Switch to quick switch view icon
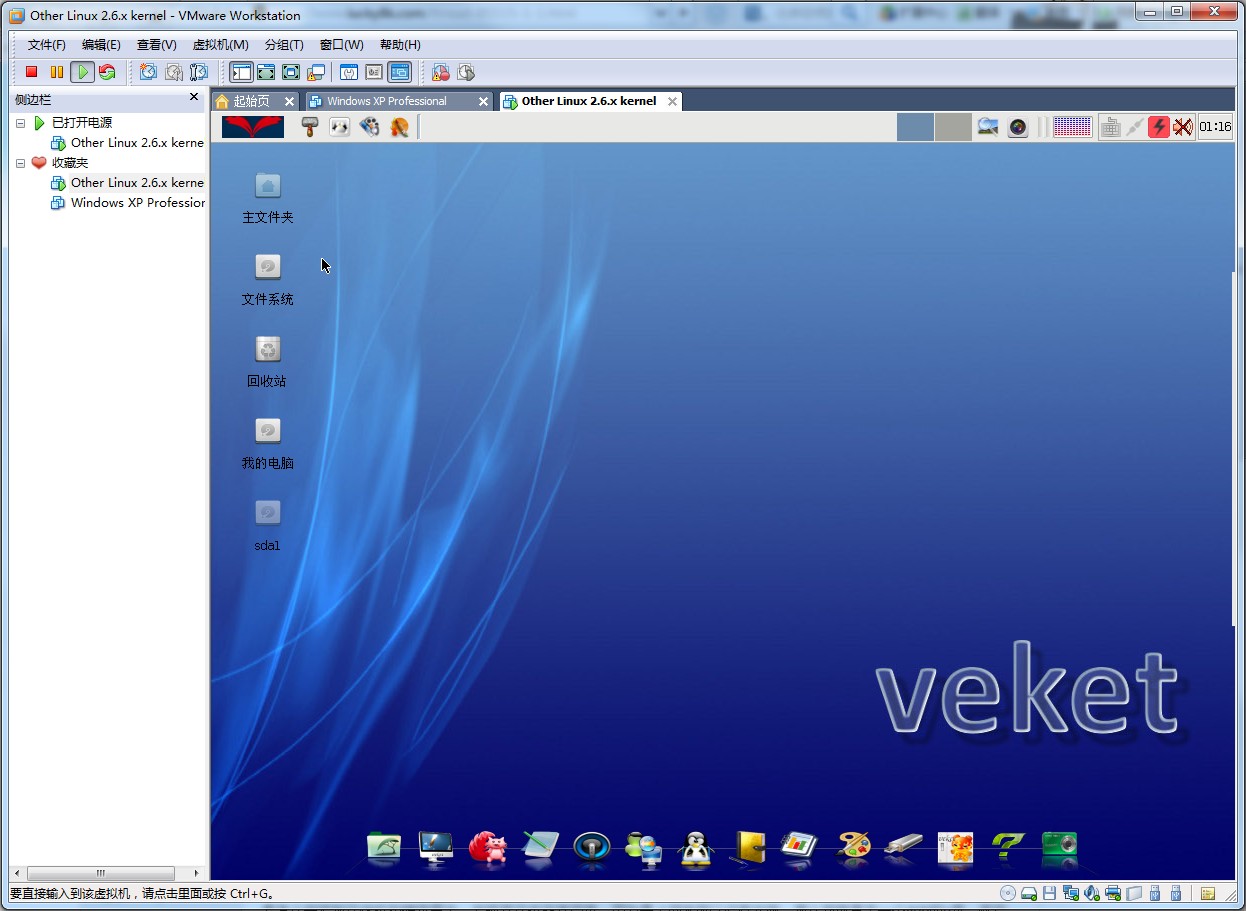Screen dimensions: 1246x911 266,72
